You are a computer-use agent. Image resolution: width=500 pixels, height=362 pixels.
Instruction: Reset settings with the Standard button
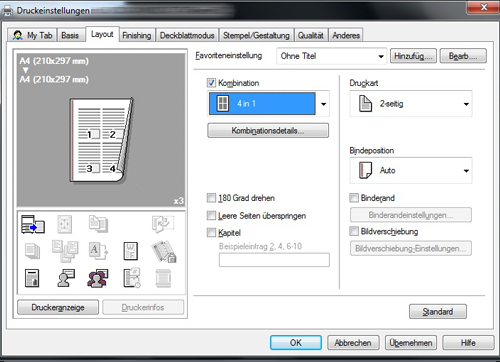pyautogui.click(x=438, y=311)
